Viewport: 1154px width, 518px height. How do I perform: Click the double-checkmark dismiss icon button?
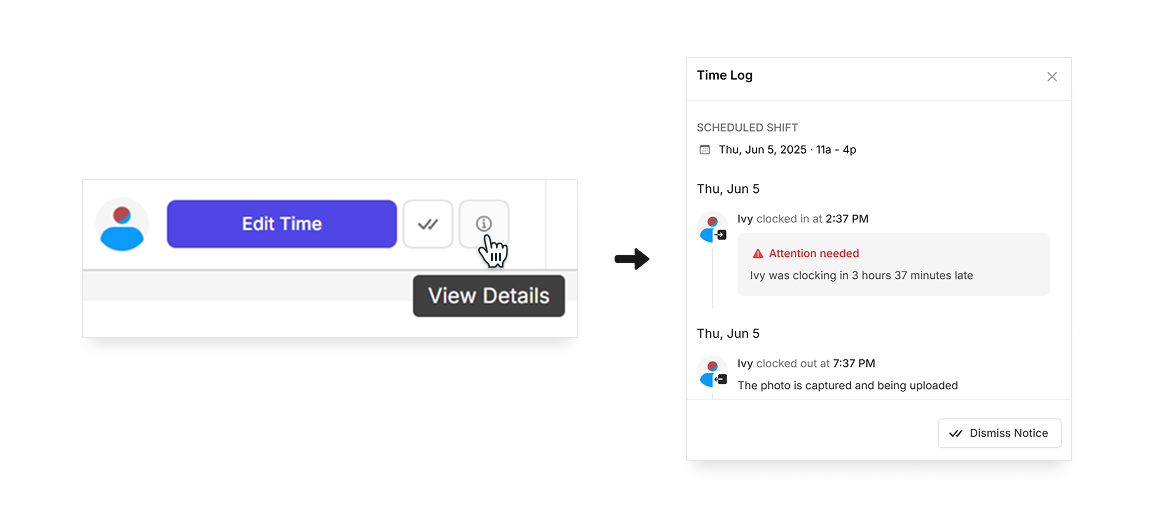428,224
